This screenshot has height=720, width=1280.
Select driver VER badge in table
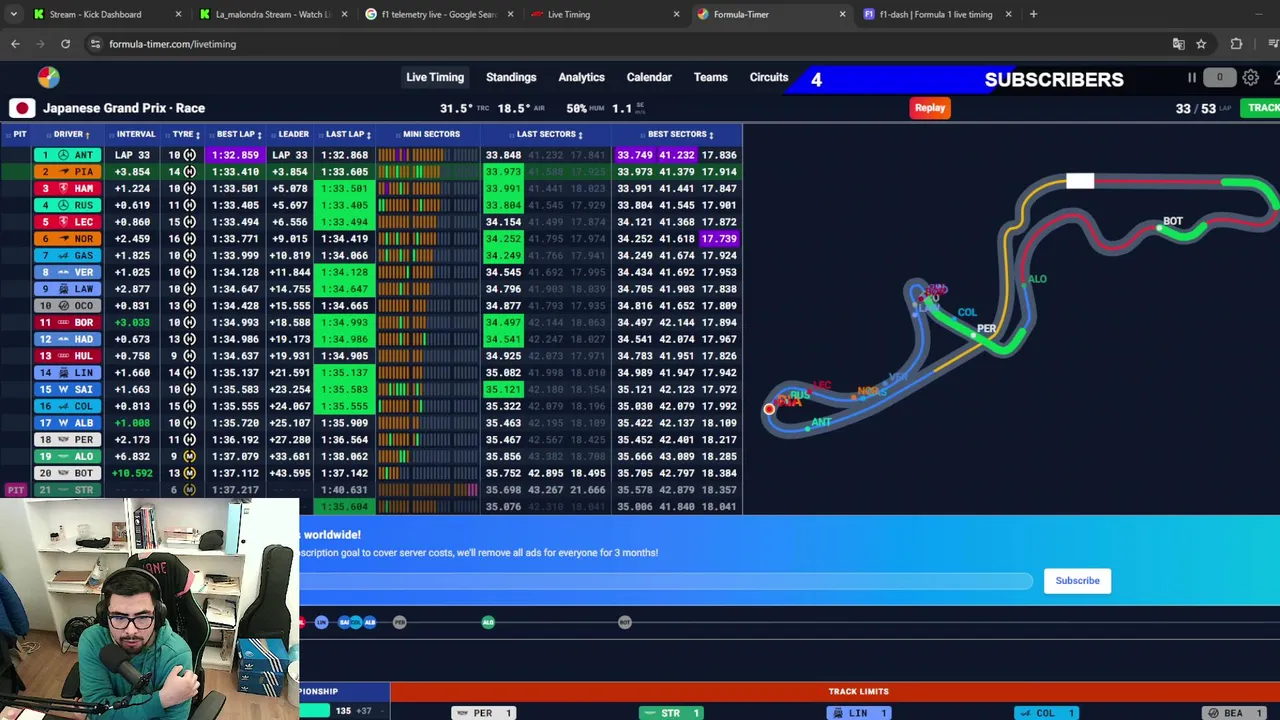click(x=67, y=272)
